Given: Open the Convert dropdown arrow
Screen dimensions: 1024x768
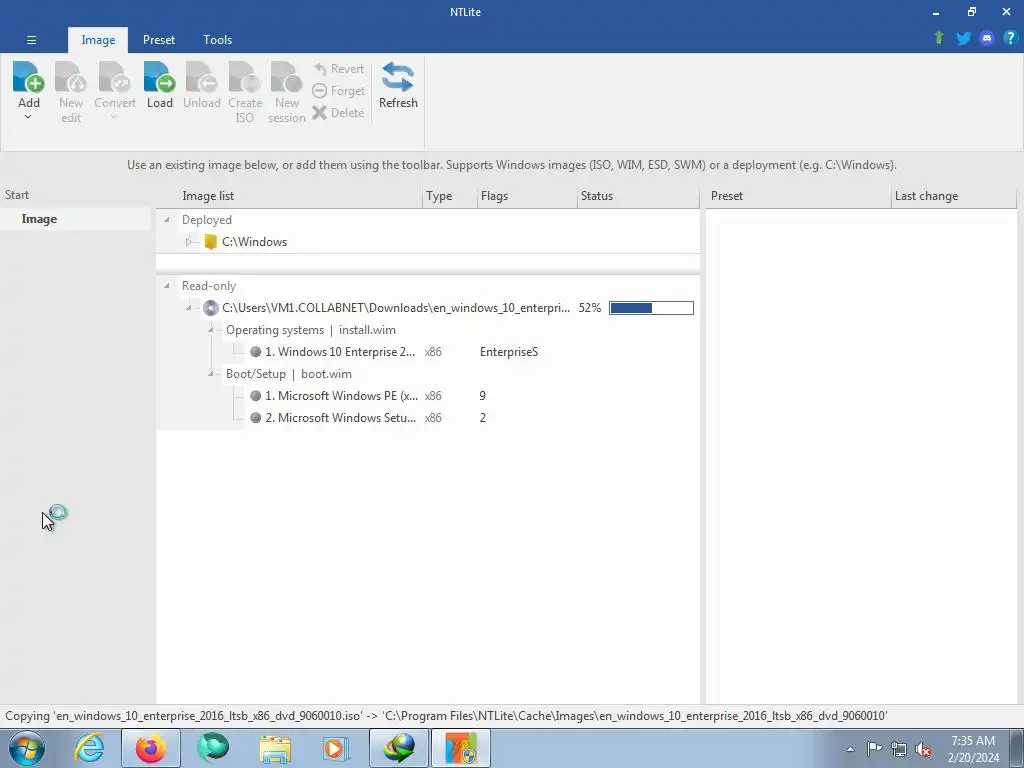Looking at the screenshot, I should pyautogui.click(x=114, y=118).
